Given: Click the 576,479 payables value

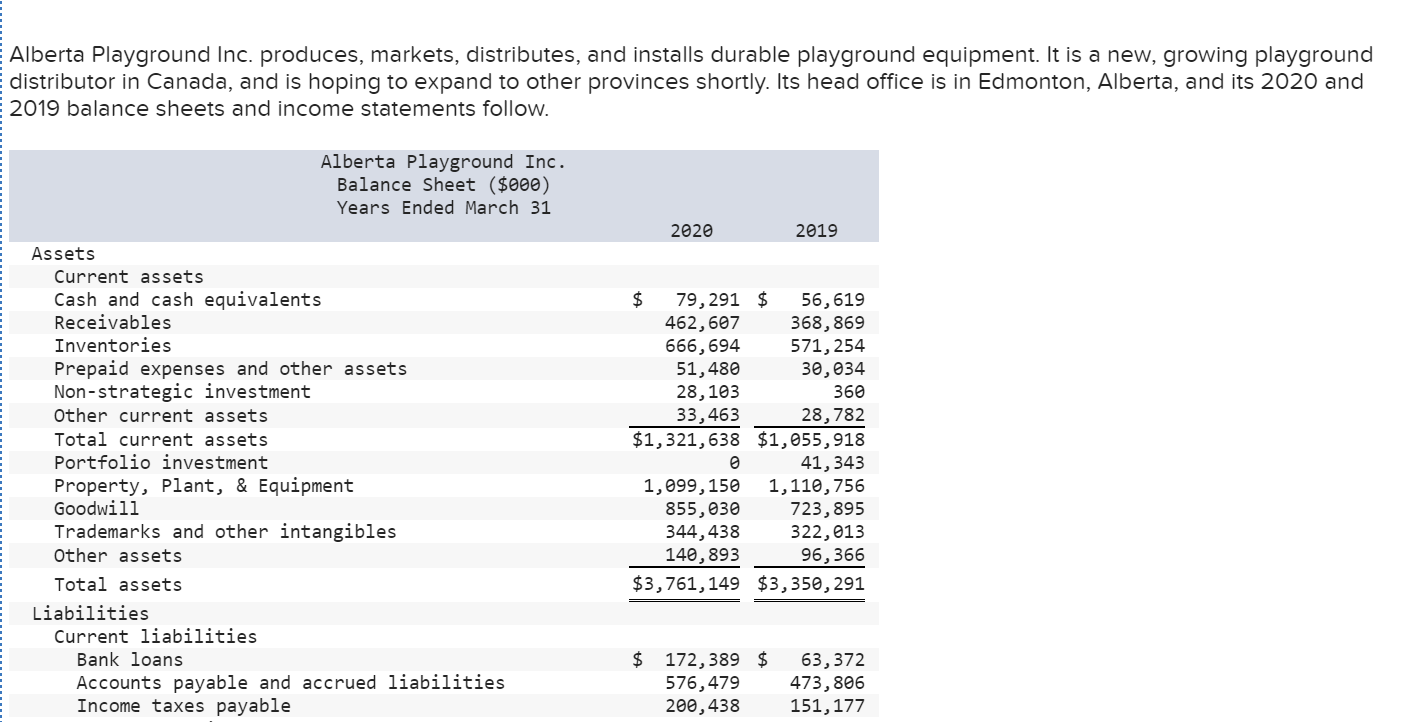Looking at the screenshot, I should pos(703,683).
